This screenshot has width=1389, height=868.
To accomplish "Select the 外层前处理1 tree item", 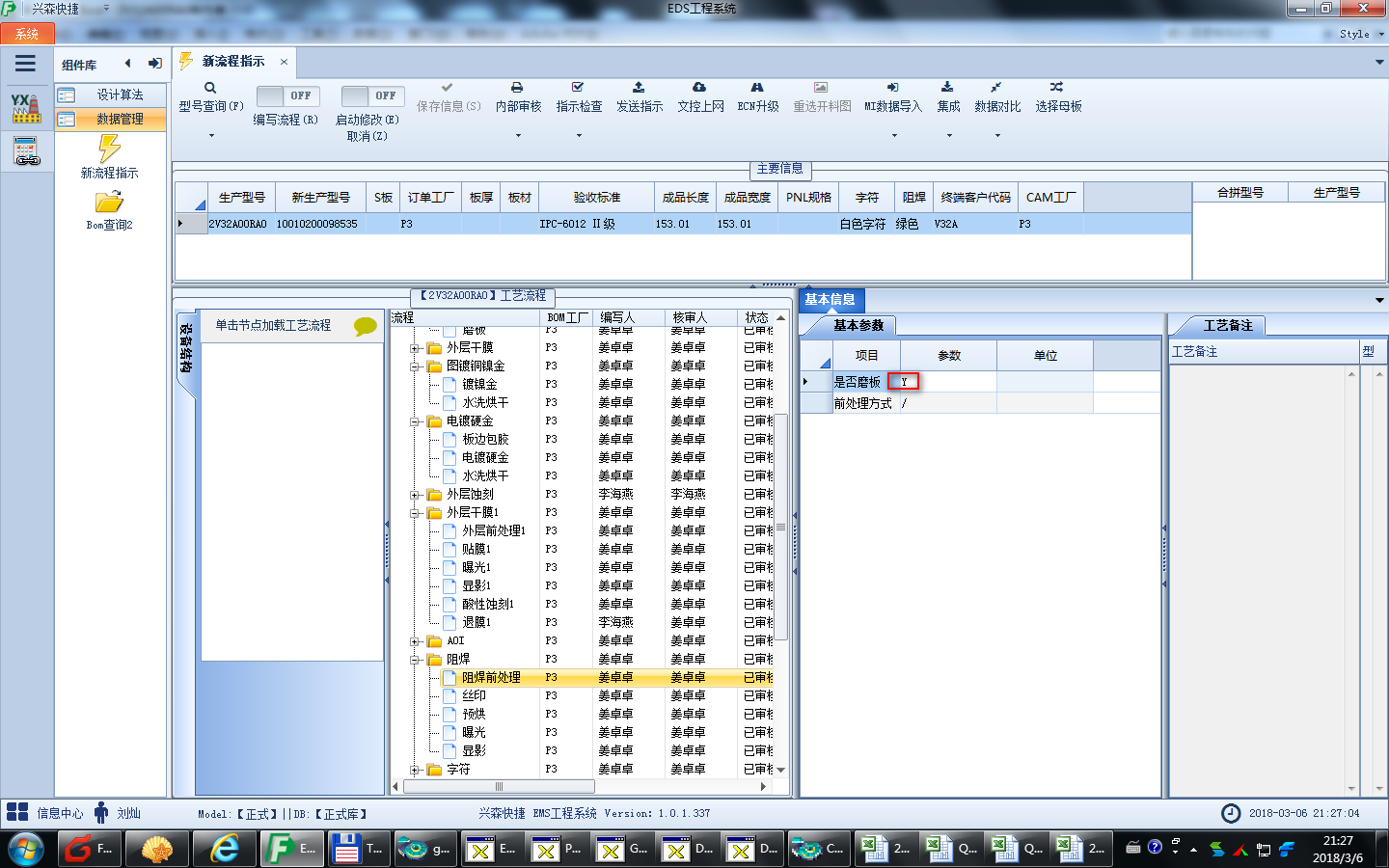I will point(493,531).
